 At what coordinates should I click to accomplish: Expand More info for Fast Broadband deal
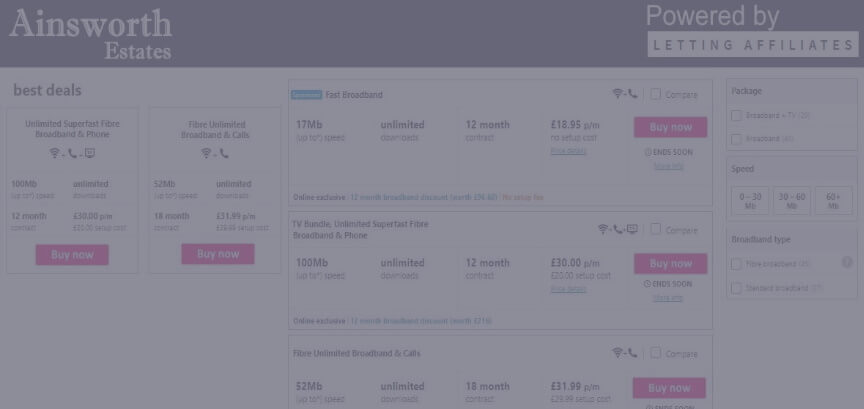[x=668, y=166]
